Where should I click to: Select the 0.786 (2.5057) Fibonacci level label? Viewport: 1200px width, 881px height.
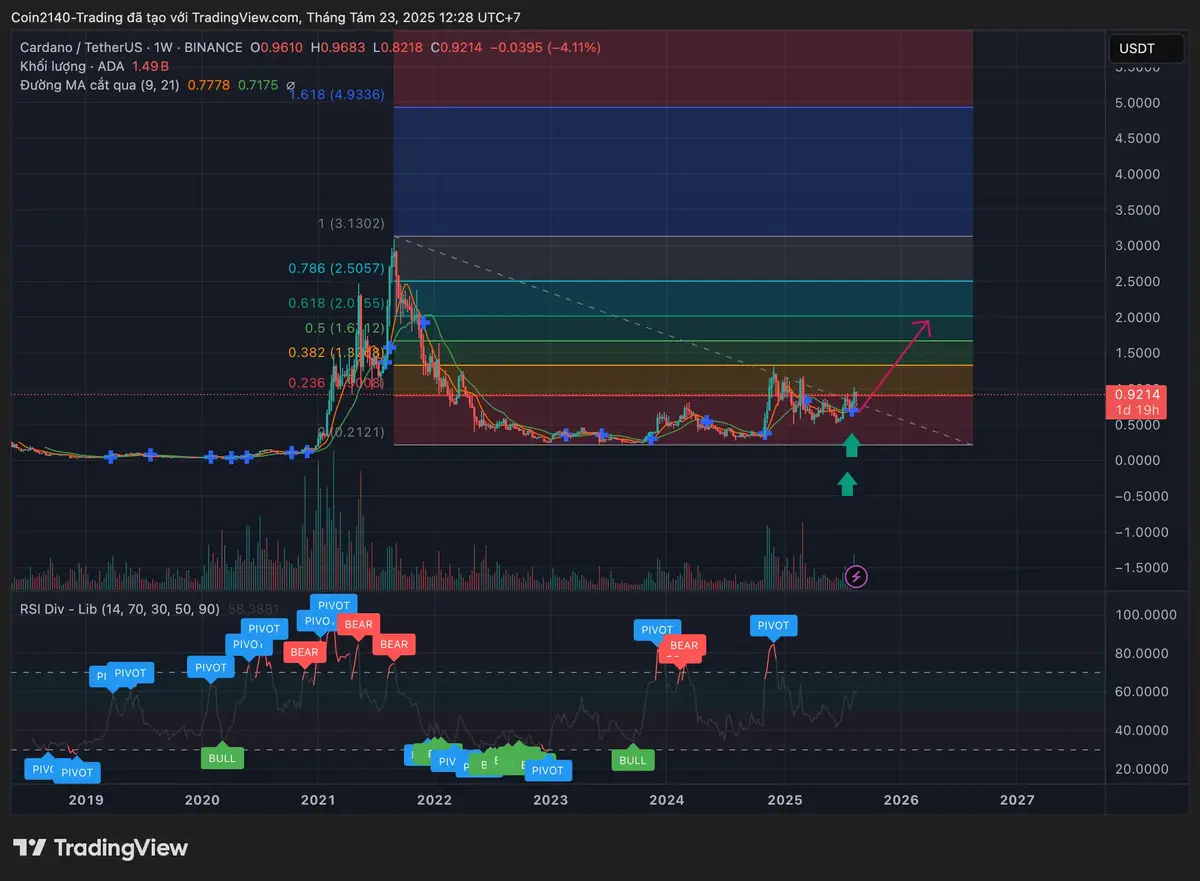[336, 268]
